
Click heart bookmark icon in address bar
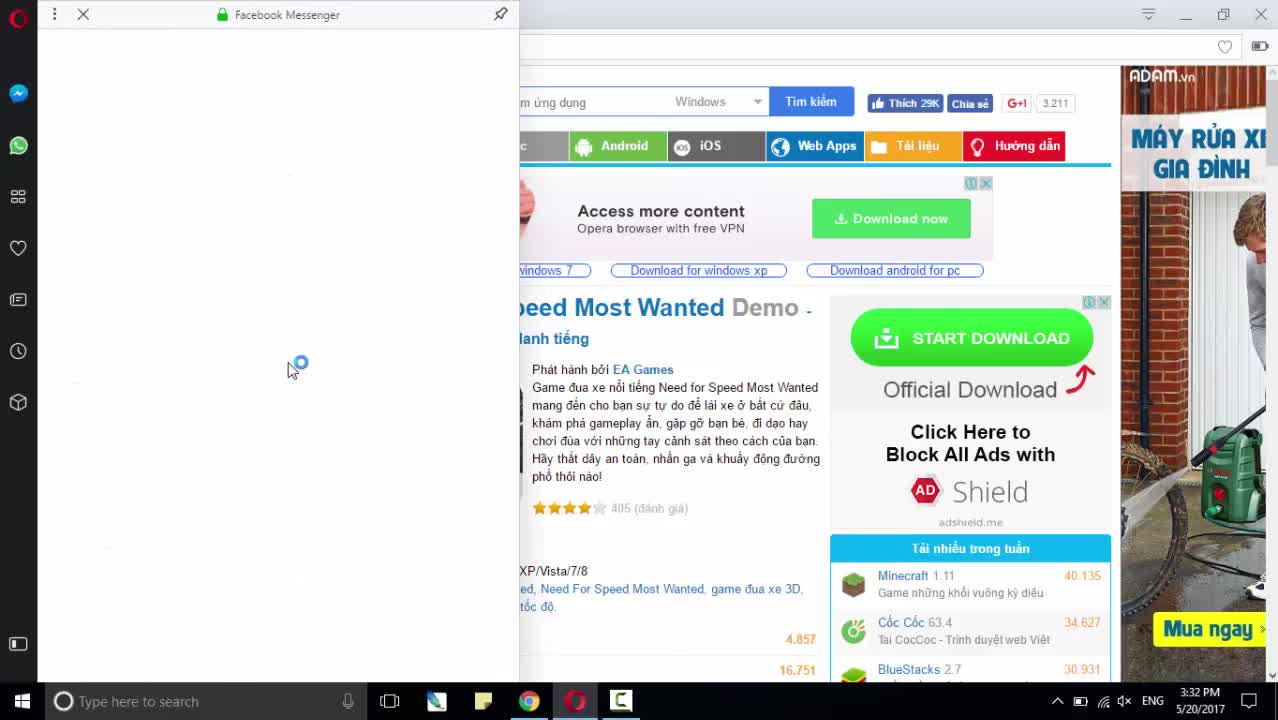(x=1225, y=47)
